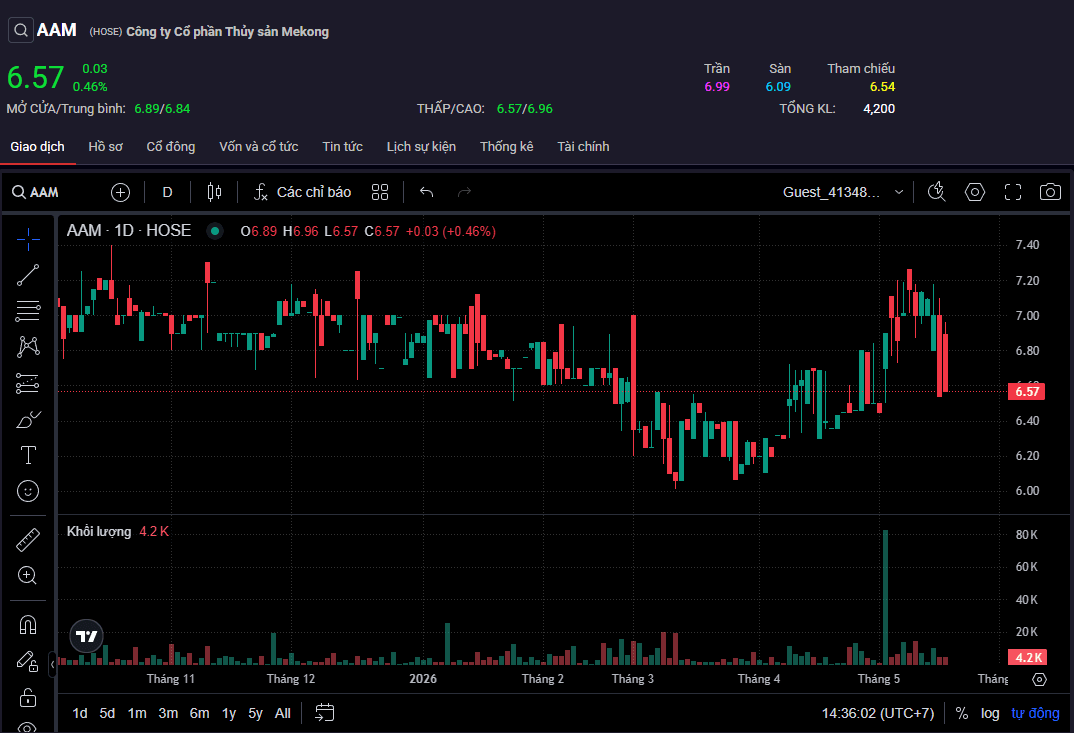Toggle log scale mode
1074x733 pixels.
click(990, 713)
